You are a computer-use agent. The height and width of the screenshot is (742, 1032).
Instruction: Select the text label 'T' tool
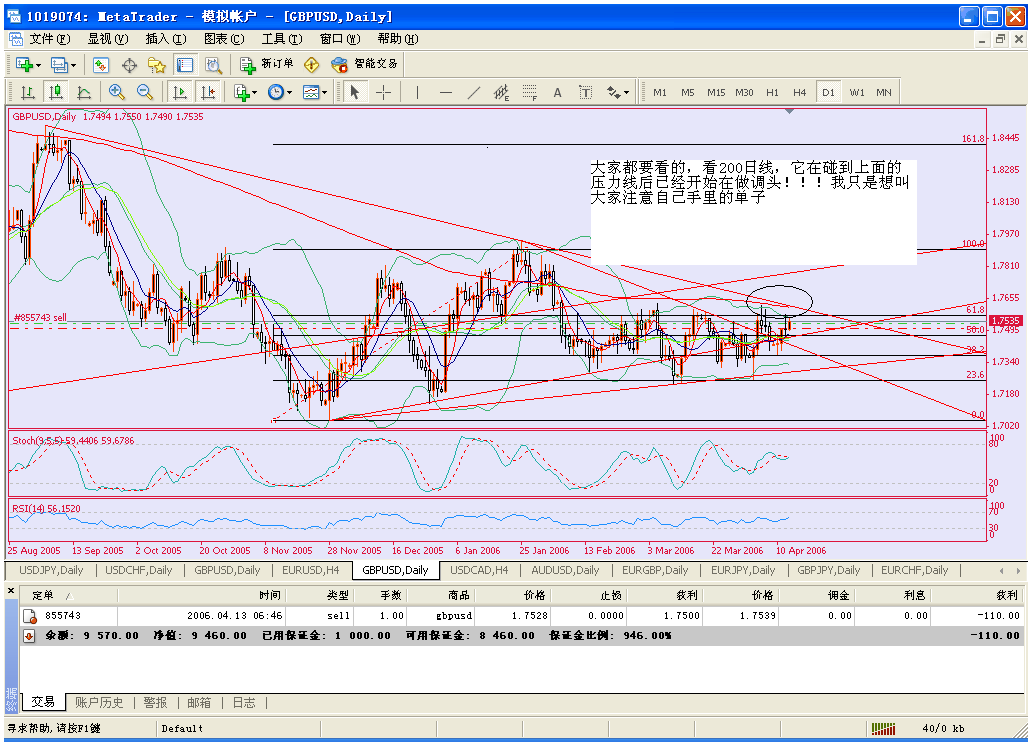click(x=585, y=92)
